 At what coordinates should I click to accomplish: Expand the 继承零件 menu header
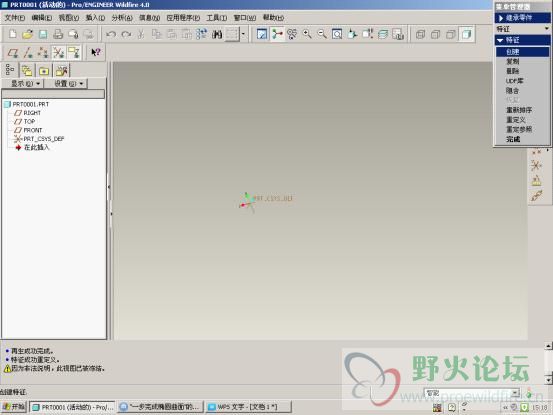523,18
